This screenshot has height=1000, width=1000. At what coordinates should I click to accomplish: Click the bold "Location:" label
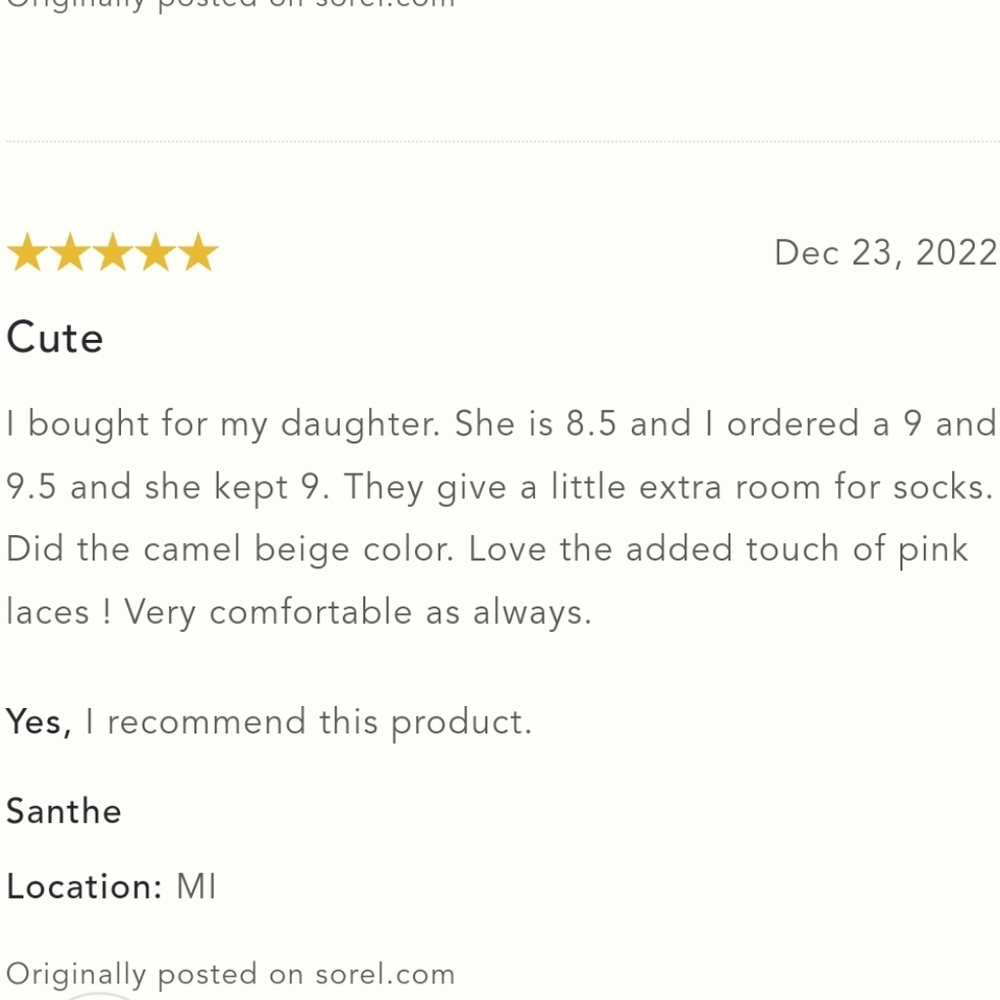point(84,887)
